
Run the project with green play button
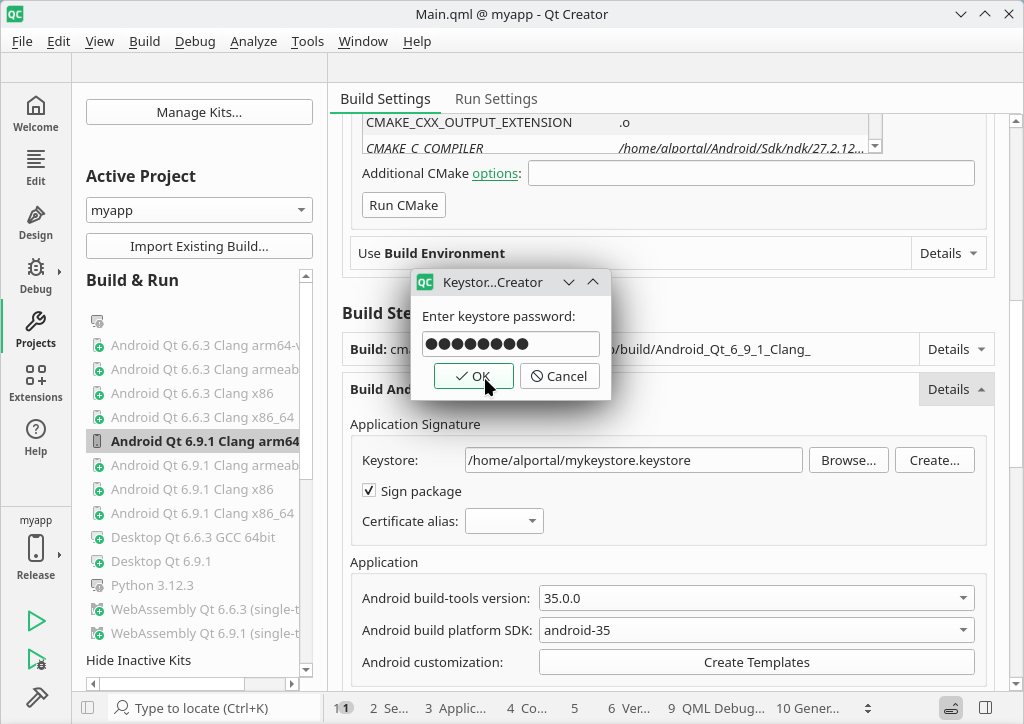[37, 621]
